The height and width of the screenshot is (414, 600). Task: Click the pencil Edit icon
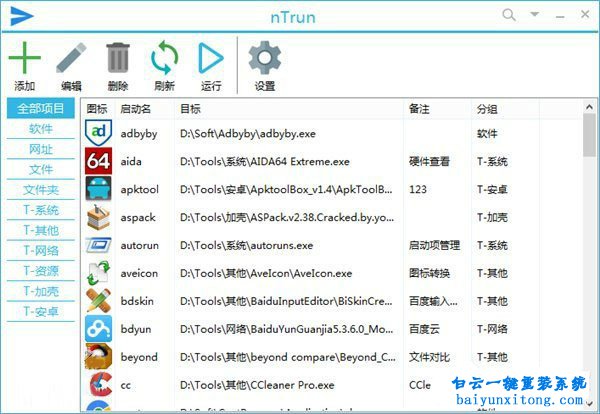click(x=71, y=58)
